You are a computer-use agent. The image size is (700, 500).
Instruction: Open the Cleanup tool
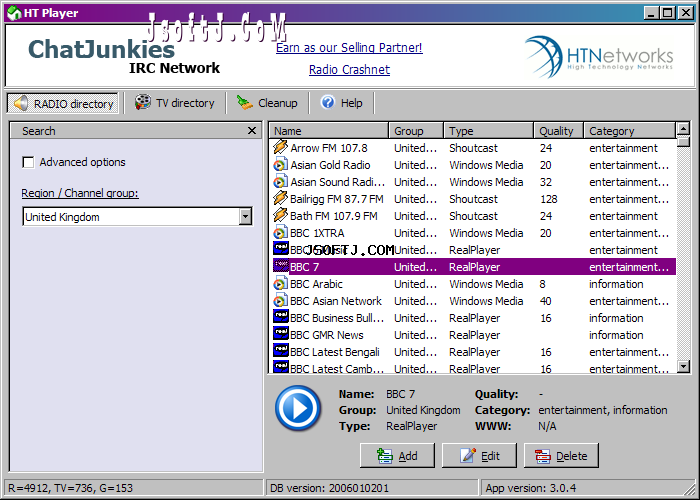tap(267, 103)
